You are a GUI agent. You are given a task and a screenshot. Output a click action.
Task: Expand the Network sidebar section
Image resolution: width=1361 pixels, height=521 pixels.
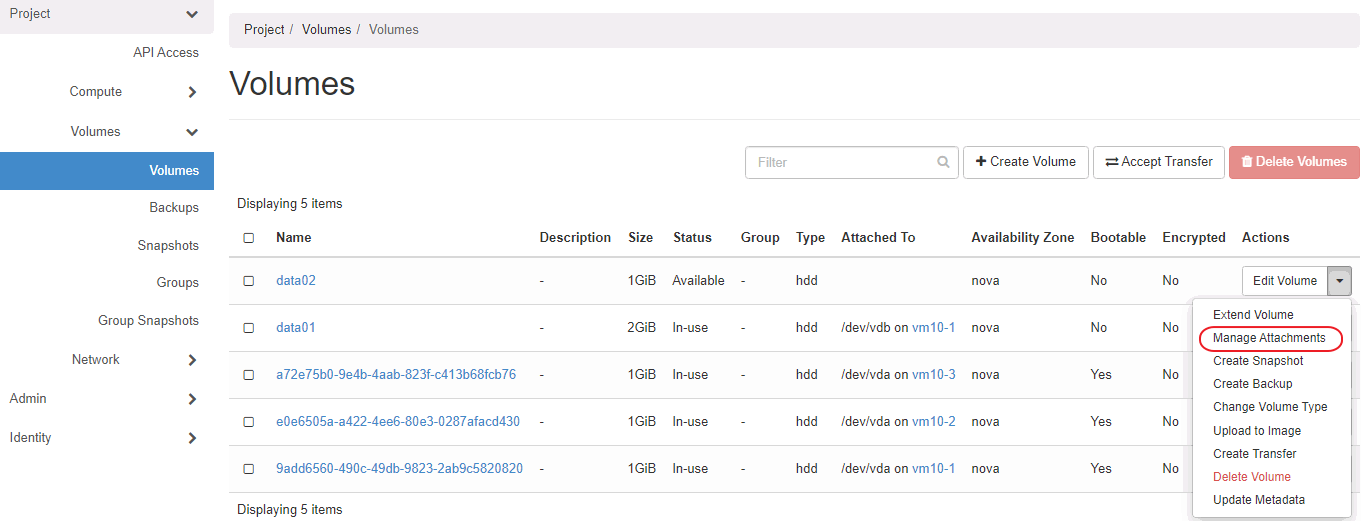[x=192, y=360]
